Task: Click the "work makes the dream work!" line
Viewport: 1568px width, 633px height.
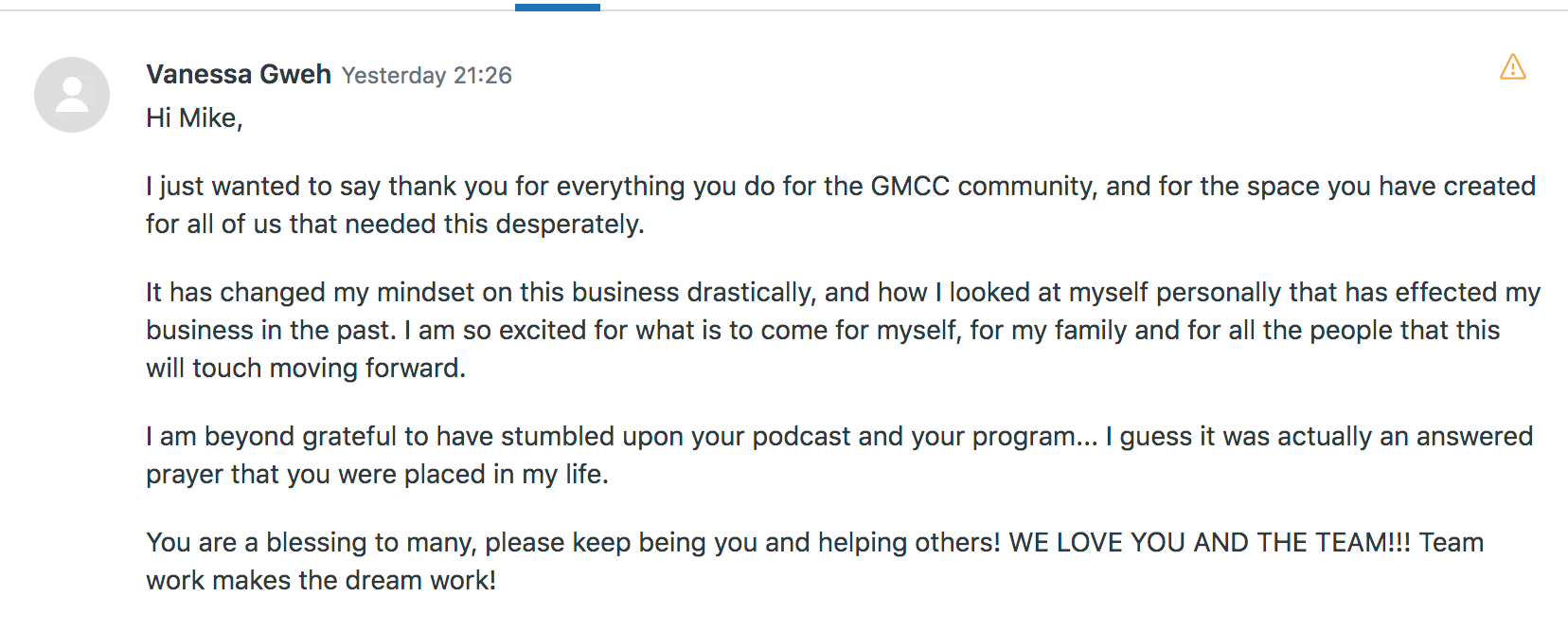Action: click(x=320, y=581)
